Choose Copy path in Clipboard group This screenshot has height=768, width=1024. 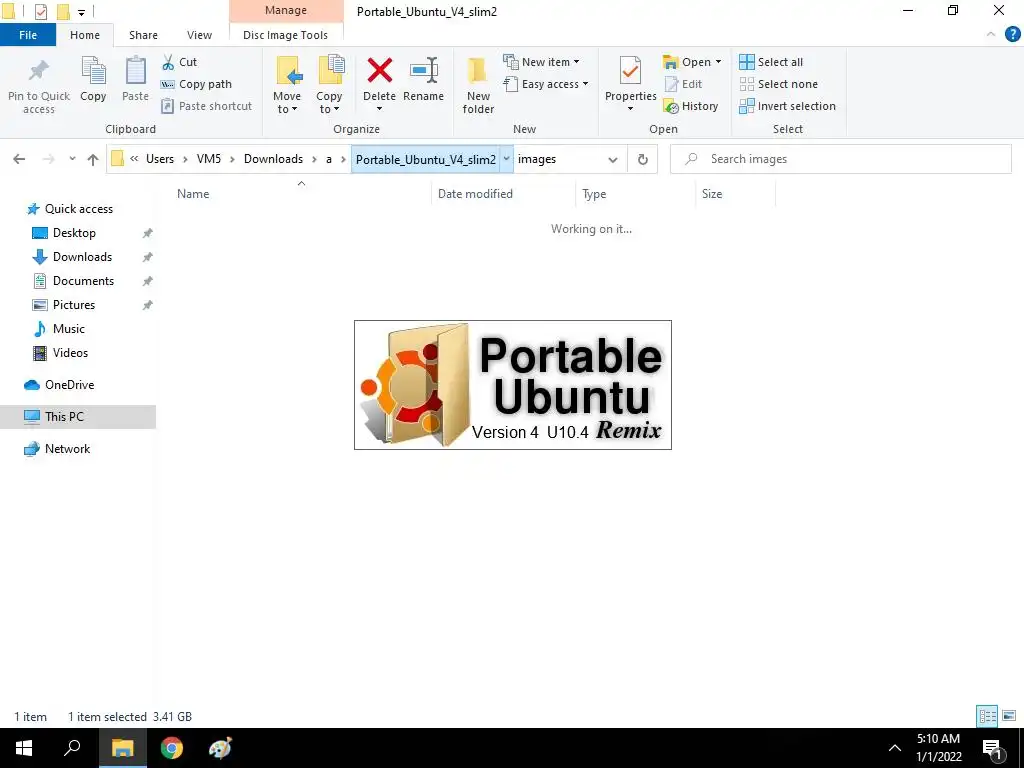(197, 84)
